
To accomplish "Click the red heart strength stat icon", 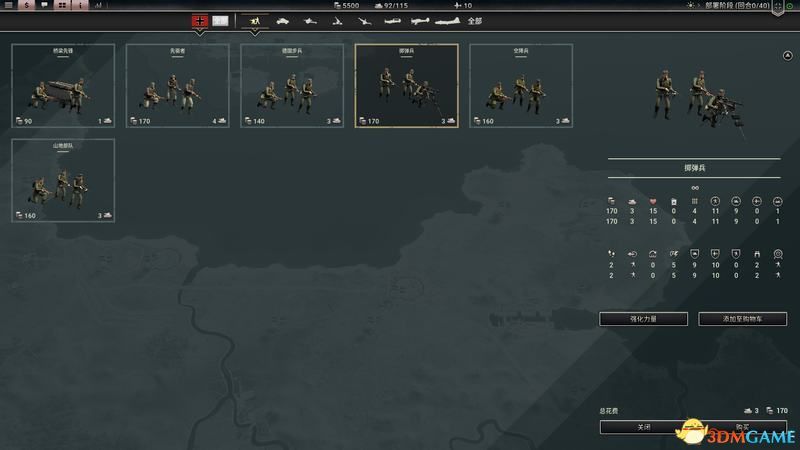I will coord(653,201).
